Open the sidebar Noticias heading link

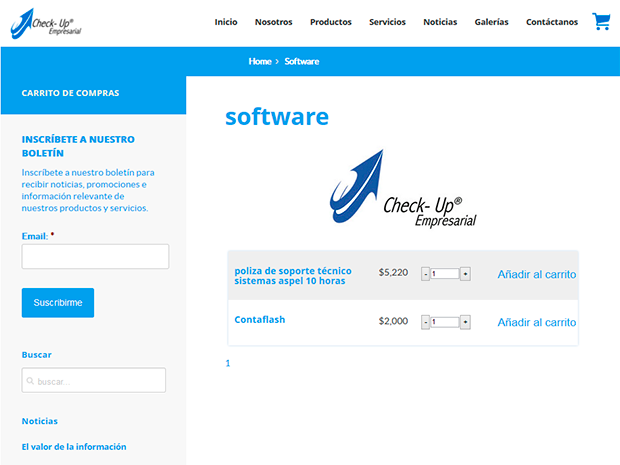click(x=40, y=421)
